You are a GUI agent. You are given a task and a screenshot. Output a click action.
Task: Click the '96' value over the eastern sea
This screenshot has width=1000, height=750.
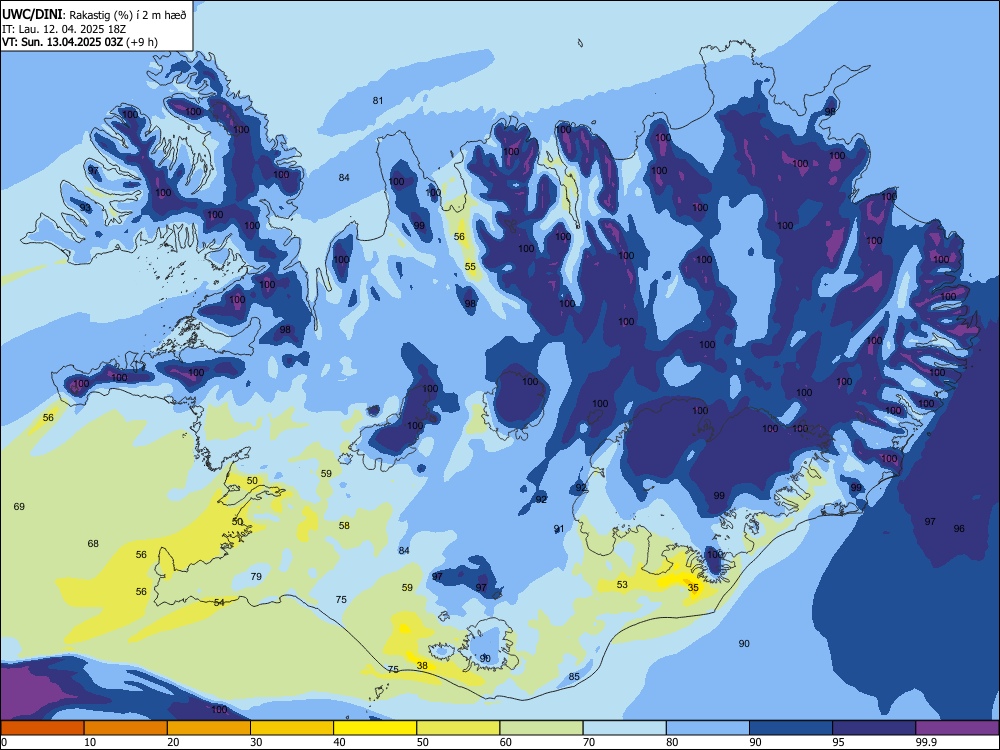[959, 528]
